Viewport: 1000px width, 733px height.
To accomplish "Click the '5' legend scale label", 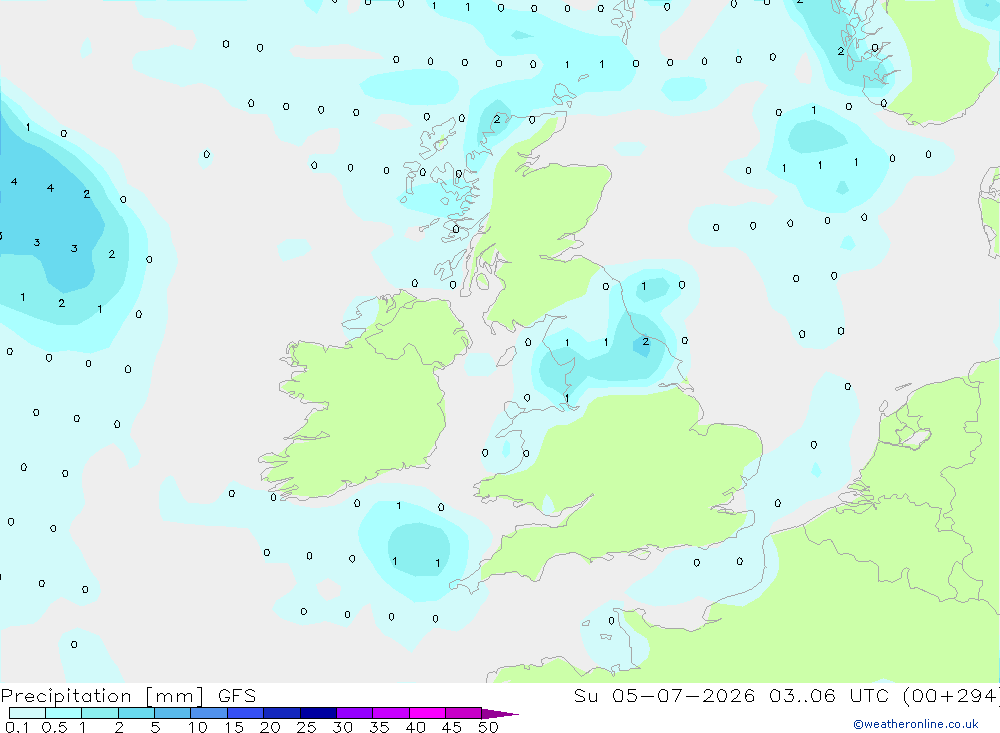I will [155, 727].
